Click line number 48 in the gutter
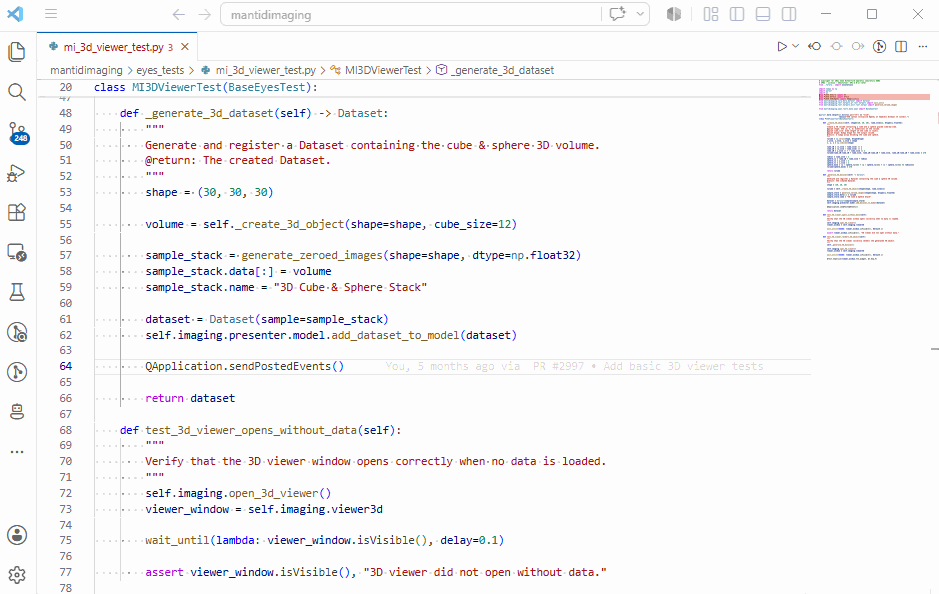939x594 pixels. (66, 113)
